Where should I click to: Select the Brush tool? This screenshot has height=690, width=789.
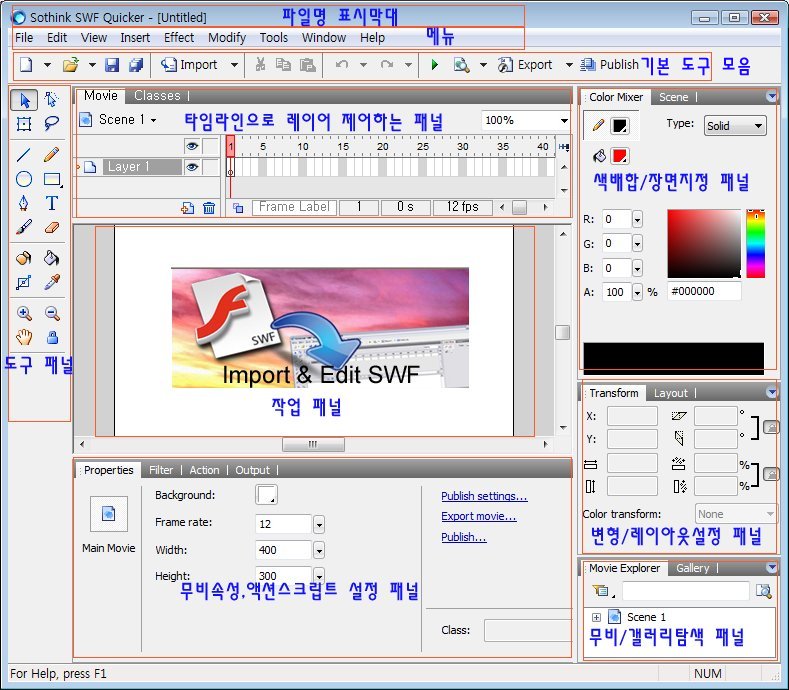[24, 227]
